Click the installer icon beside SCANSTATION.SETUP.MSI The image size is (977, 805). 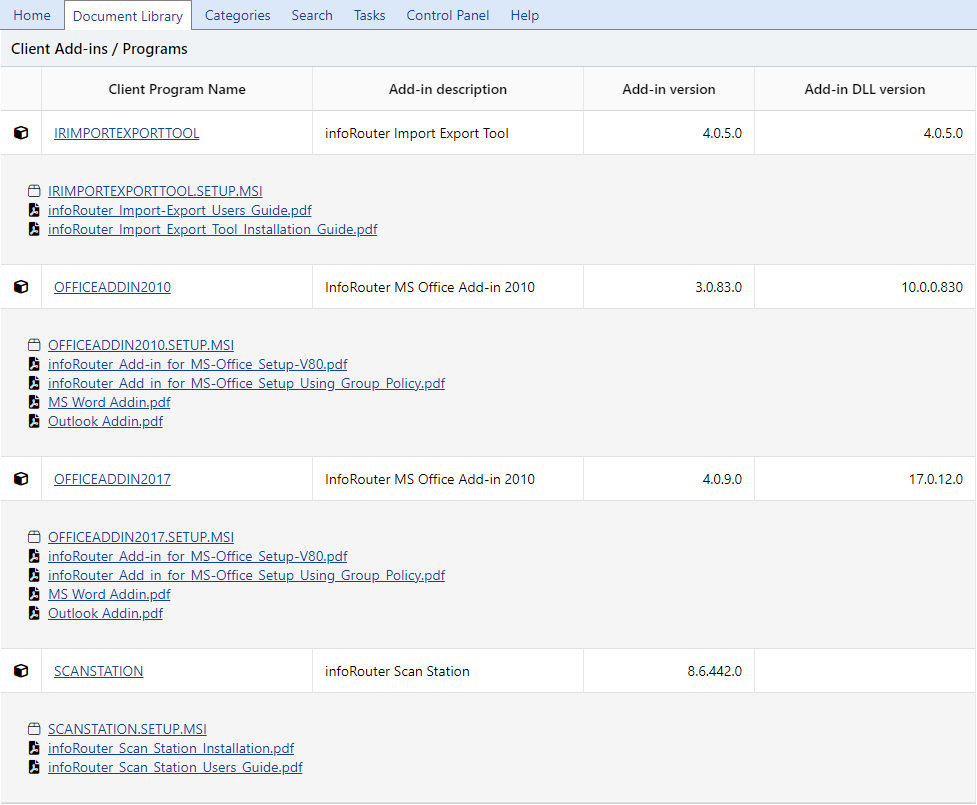(x=34, y=729)
